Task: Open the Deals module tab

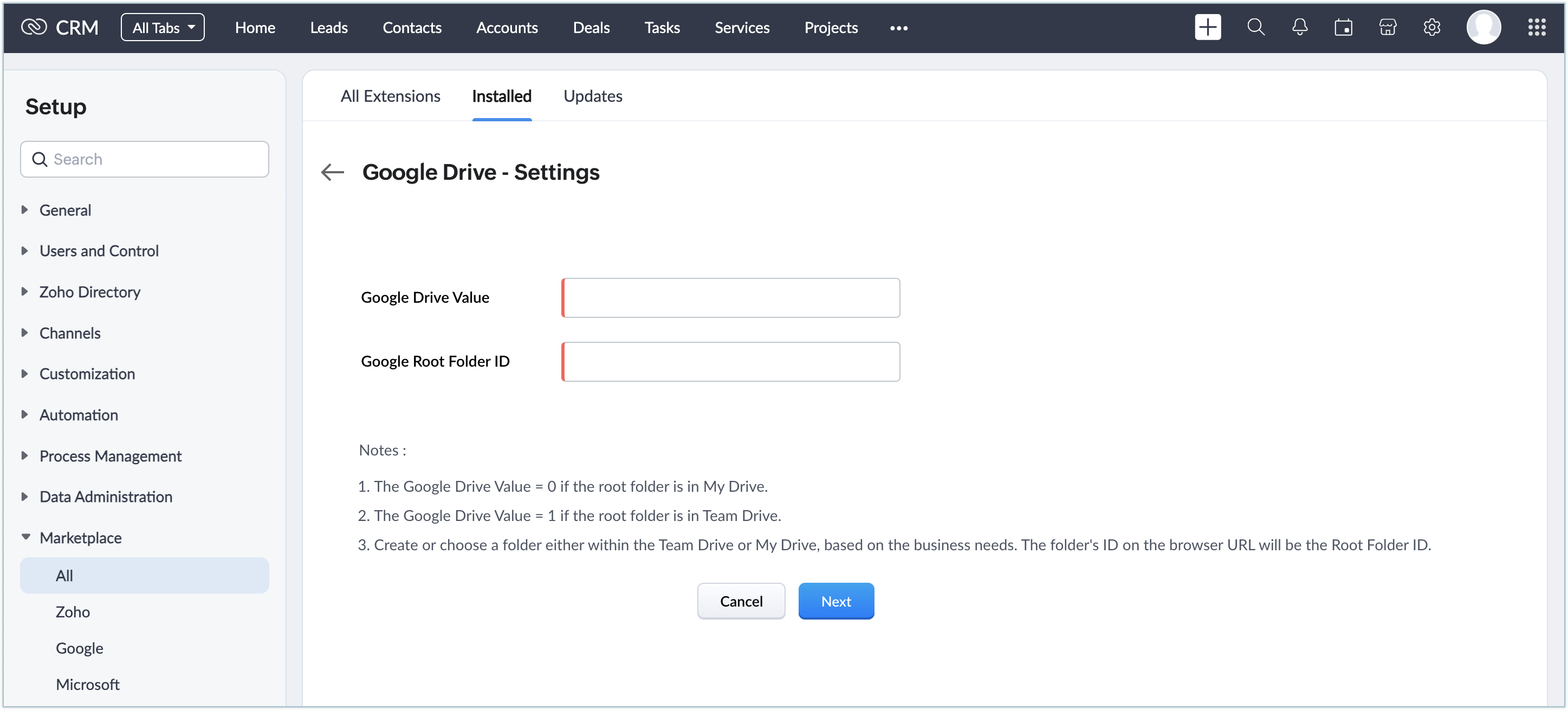Action: click(591, 28)
